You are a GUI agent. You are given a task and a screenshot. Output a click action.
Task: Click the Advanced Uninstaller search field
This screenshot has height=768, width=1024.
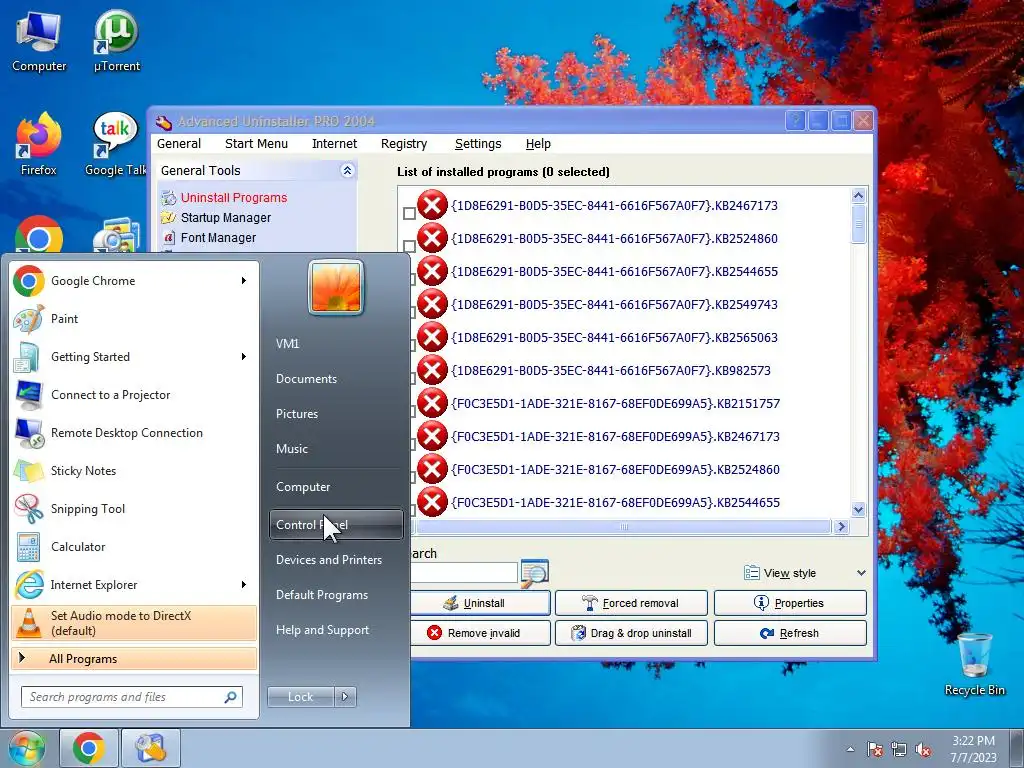pos(464,573)
